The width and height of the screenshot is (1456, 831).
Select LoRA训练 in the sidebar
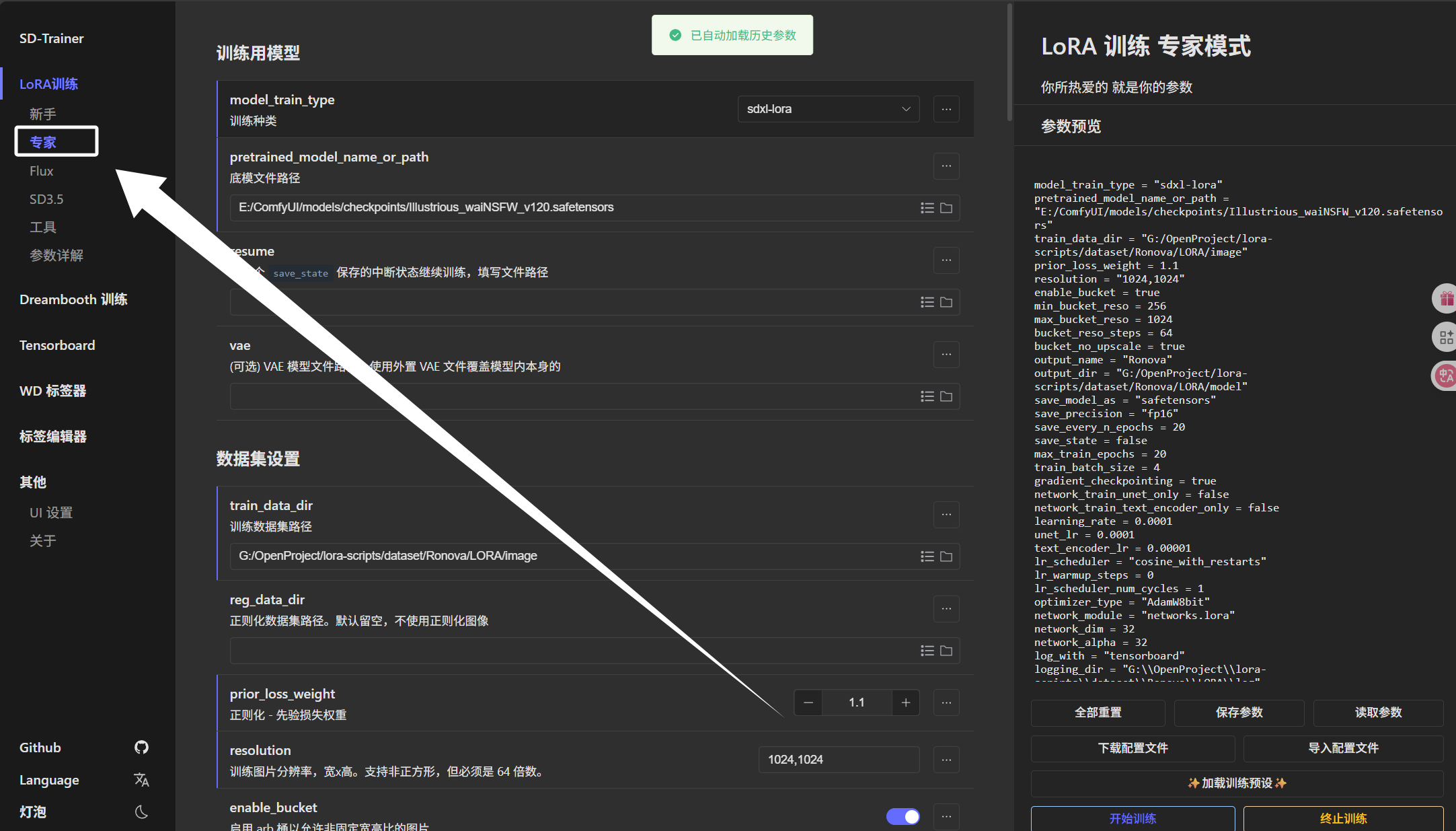click(x=48, y=84)
